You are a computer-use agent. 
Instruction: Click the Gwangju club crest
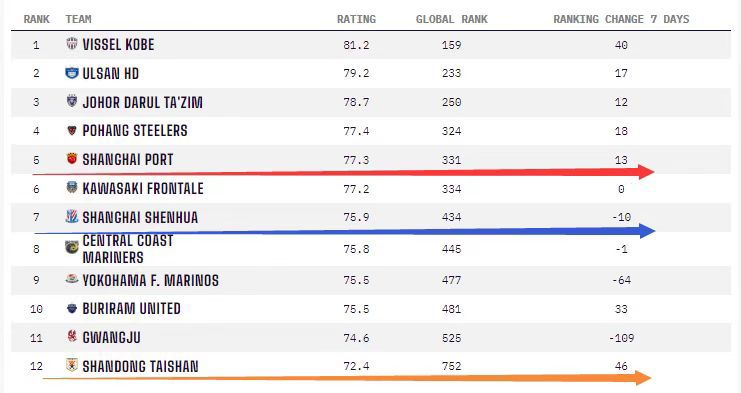click(x=72, y=336)
